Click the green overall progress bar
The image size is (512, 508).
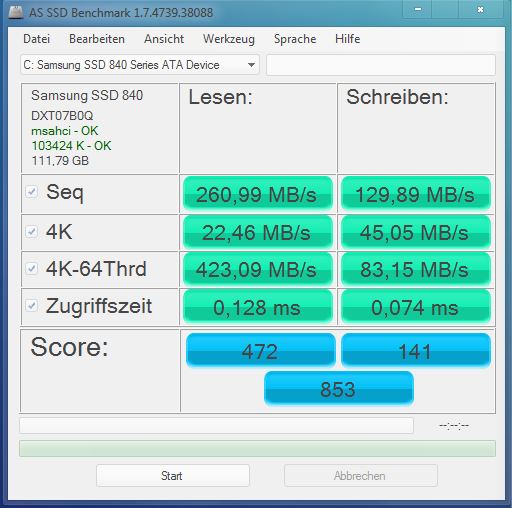coord(257,448)
